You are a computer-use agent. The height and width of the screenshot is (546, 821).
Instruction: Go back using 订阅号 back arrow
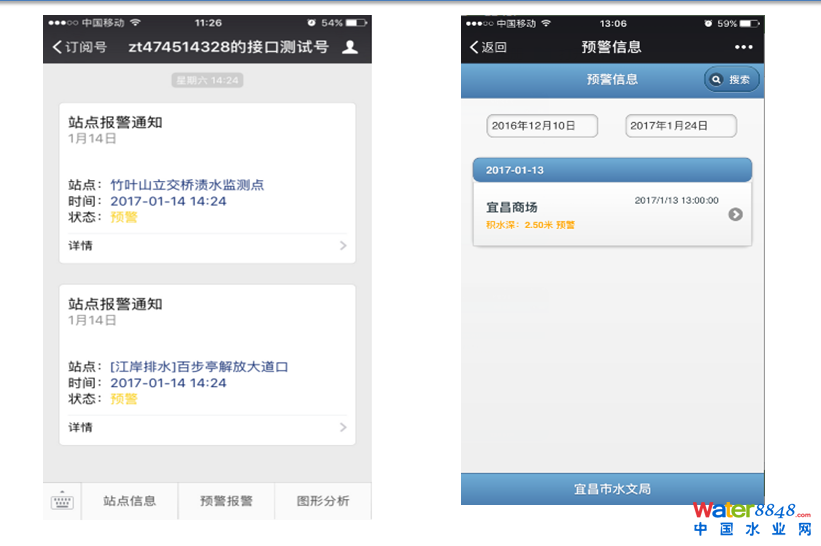click(x=79, y=47)
